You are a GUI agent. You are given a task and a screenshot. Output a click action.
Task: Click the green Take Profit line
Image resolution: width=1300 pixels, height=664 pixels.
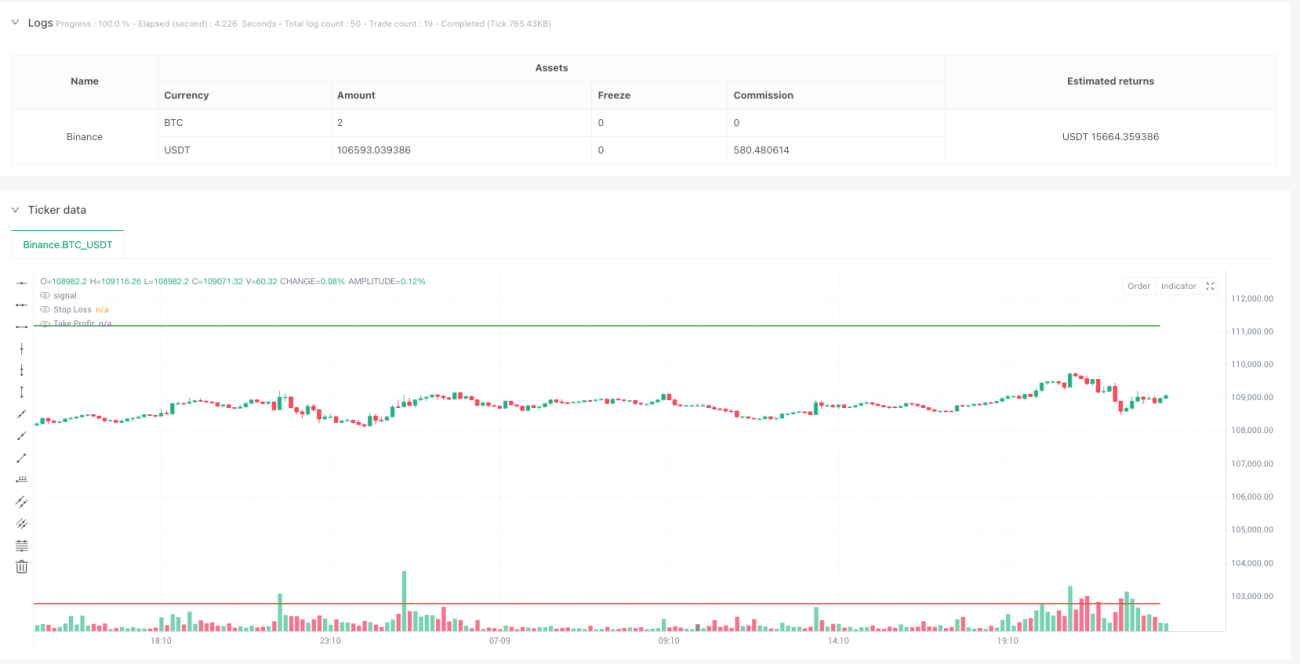(x=597, y=326)
